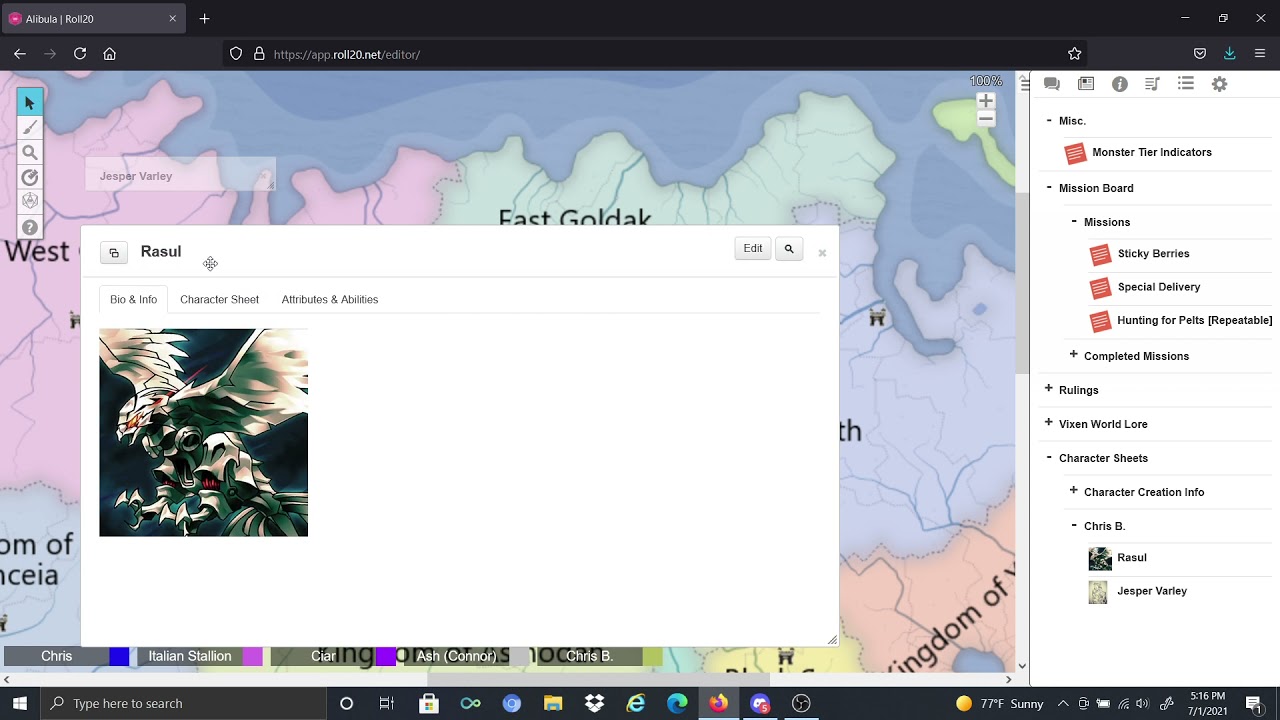Go back in the browser
The width and height of the screenshot is (1280, 720).
pyautogui.click(x=20, y=54)
